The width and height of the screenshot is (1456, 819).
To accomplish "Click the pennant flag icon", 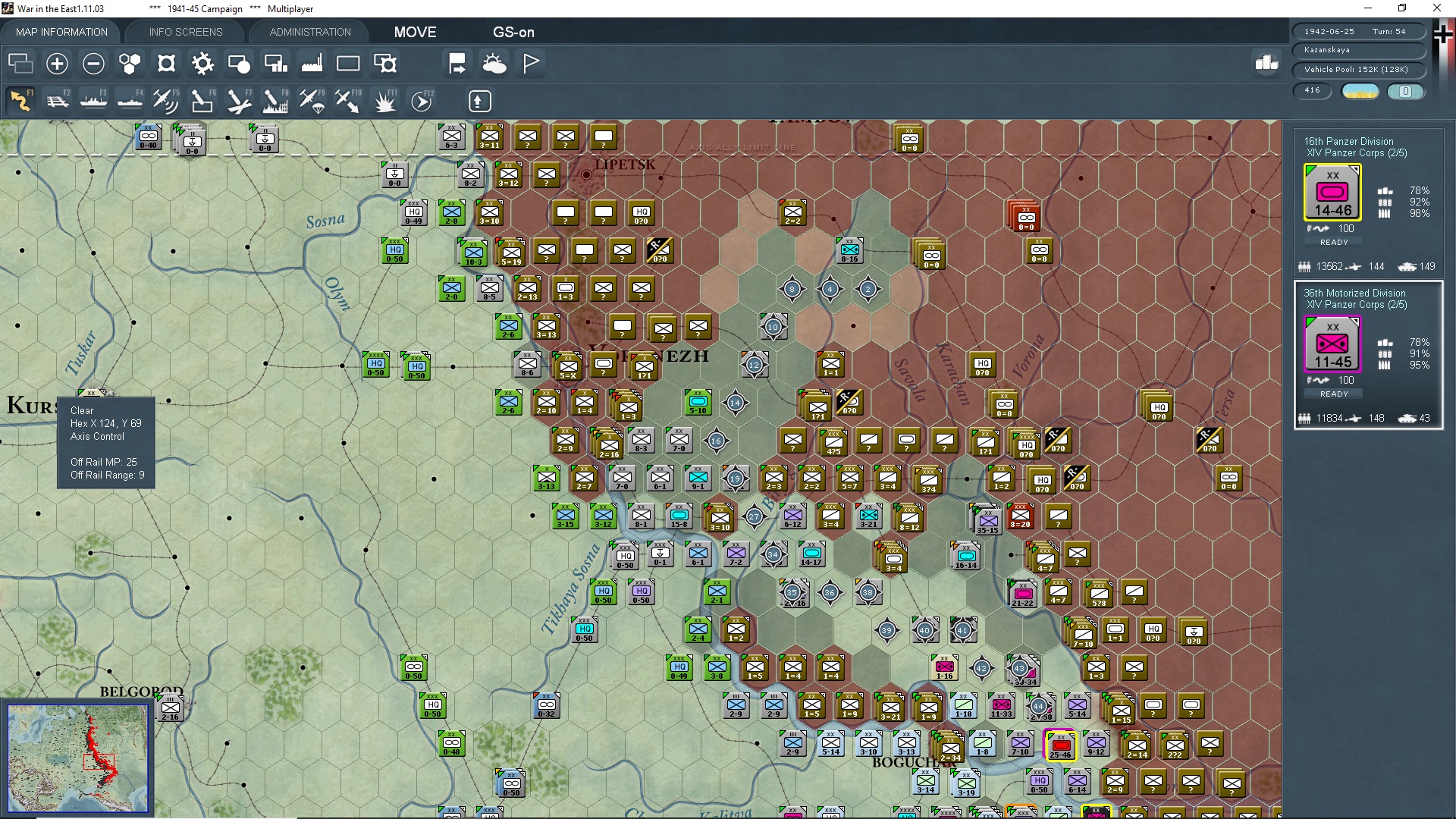I will click(531, 64).
